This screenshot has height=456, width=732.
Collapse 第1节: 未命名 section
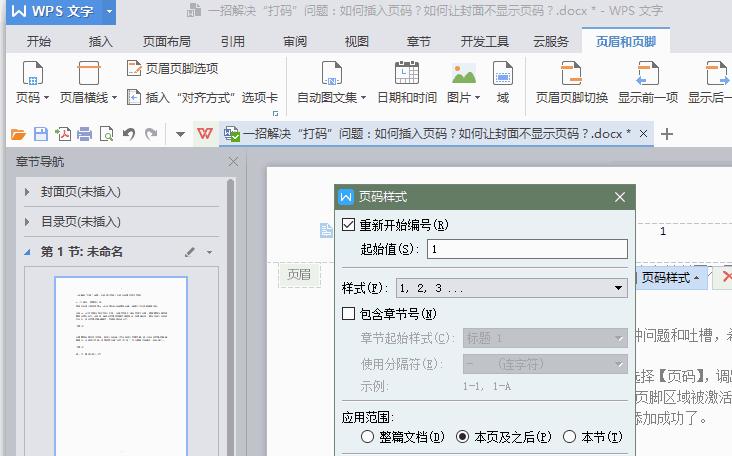click(x=27, y=252)
